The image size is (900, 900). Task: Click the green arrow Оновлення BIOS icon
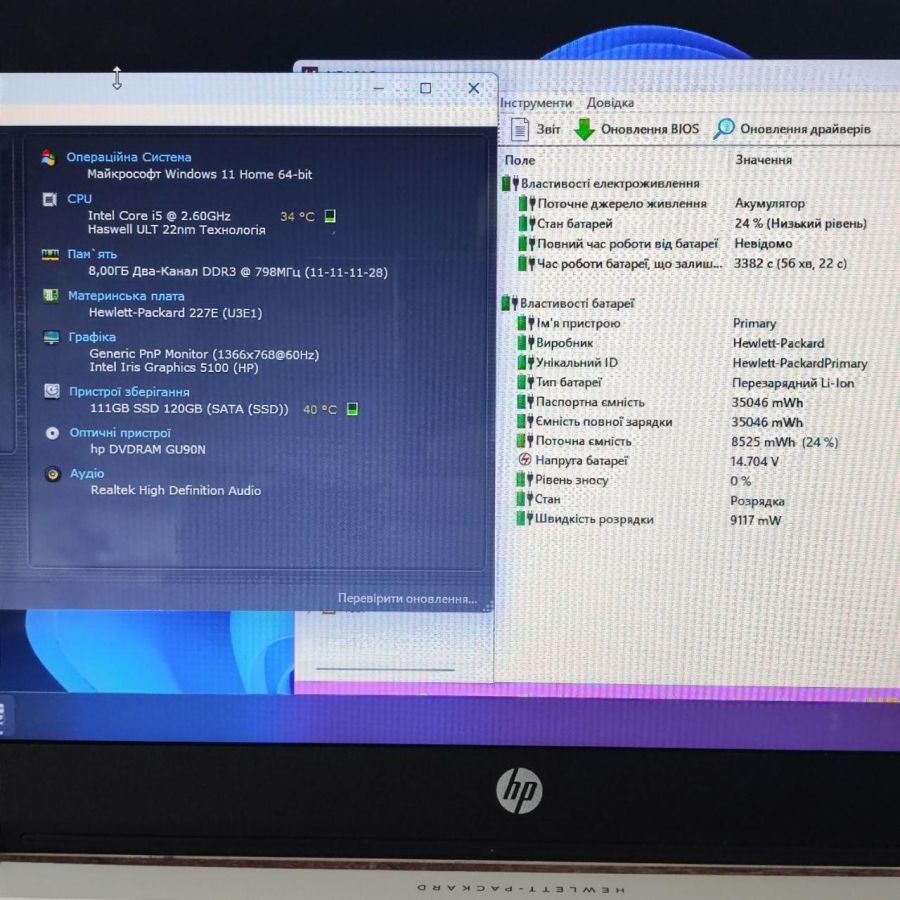[584, 129]
